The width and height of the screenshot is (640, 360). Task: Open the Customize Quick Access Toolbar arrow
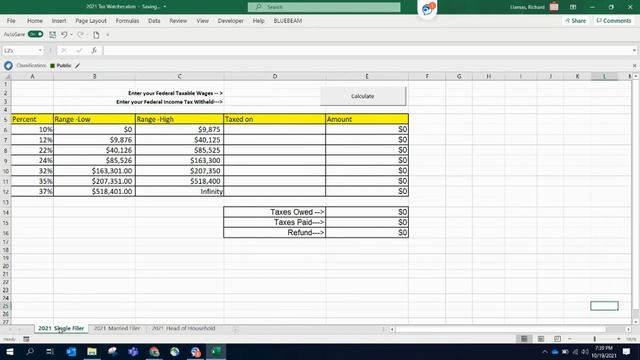click(x=108, y=35)
